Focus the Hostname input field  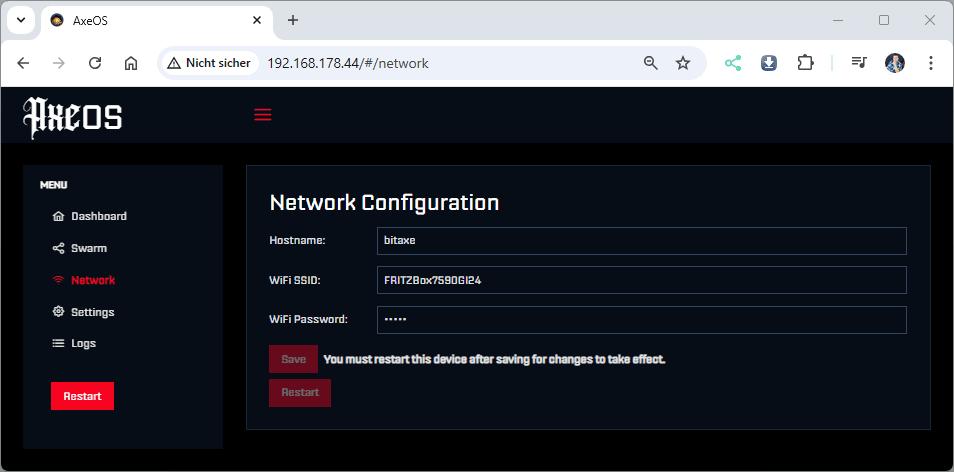point(641,241)
